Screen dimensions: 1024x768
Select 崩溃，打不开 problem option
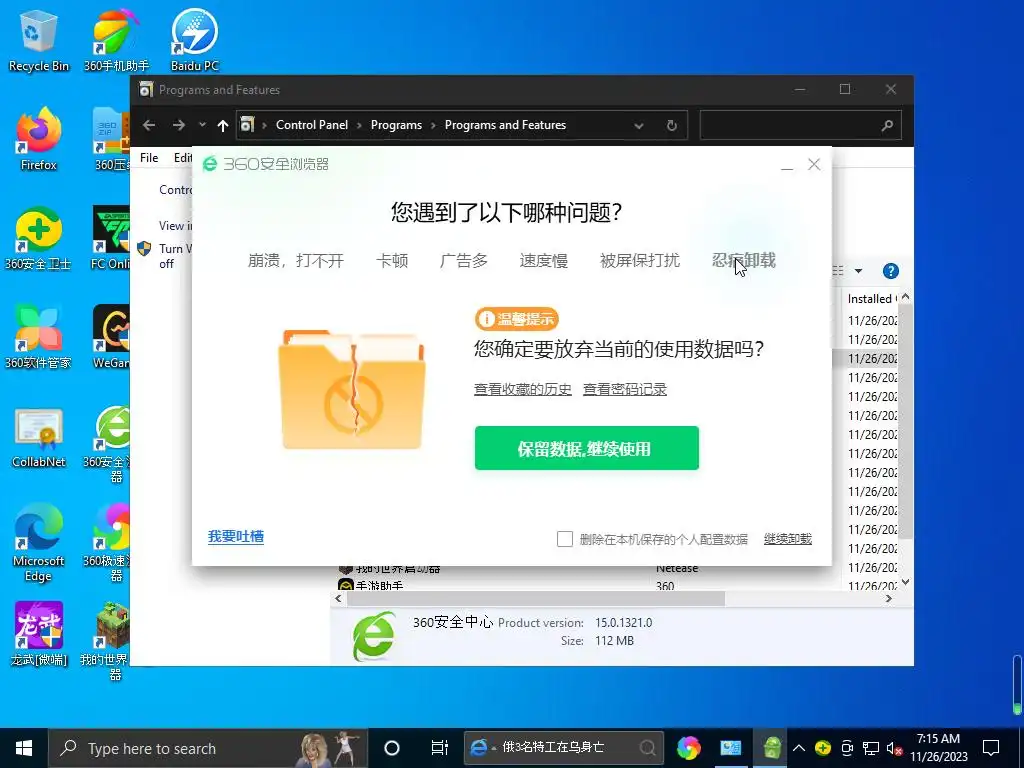295,261
